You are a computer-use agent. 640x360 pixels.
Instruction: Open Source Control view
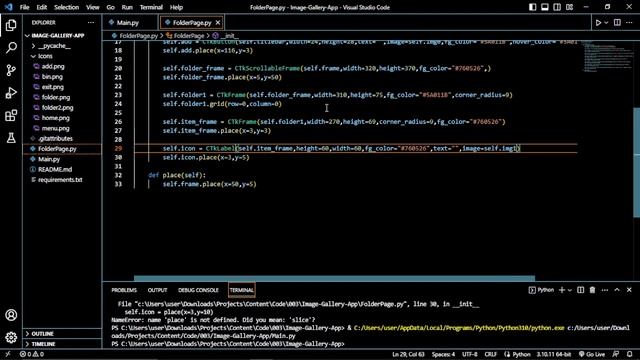(11, 70)
